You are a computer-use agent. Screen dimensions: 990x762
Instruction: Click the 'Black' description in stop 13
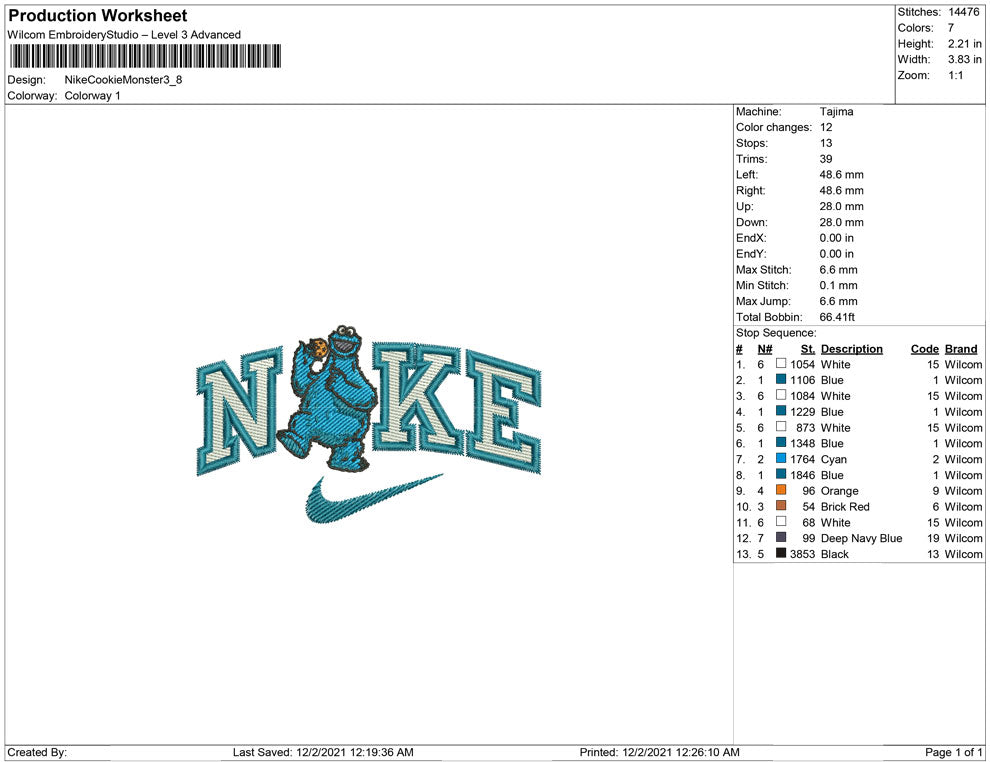click(835, 554)
